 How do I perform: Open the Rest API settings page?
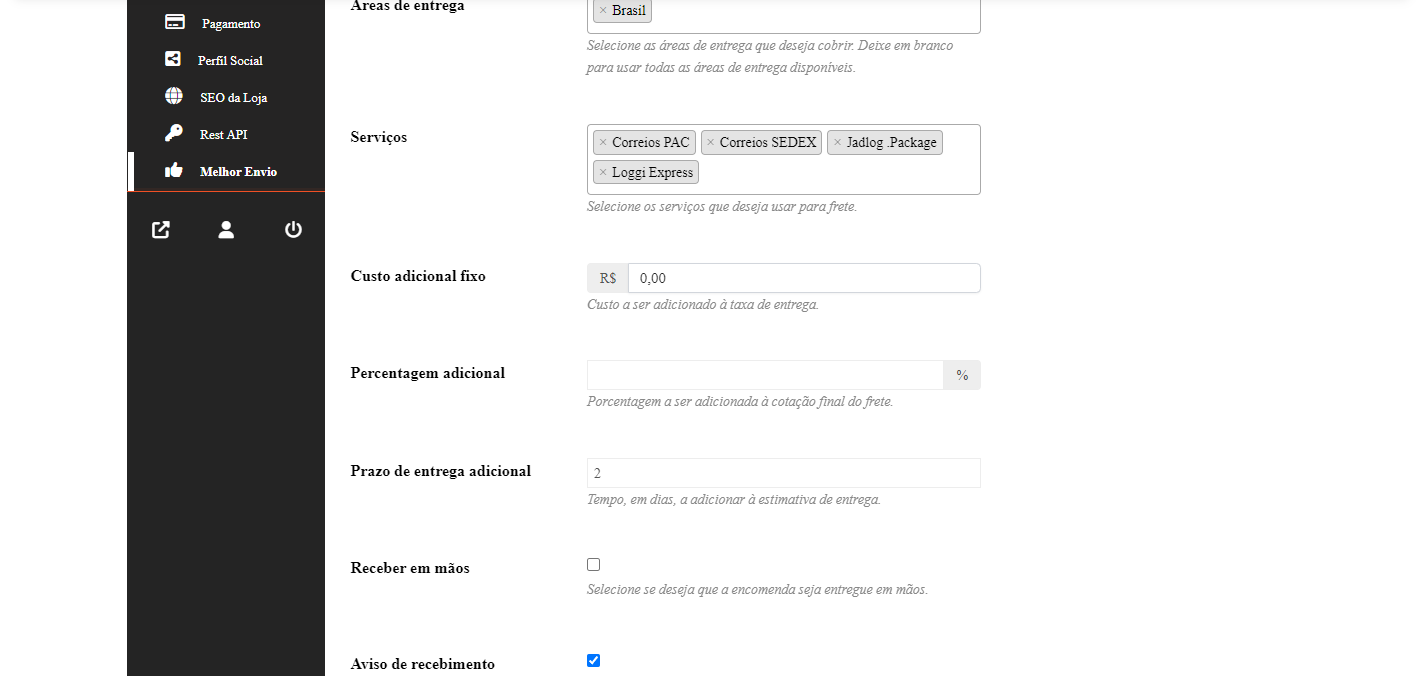click(x=226, y=134)
